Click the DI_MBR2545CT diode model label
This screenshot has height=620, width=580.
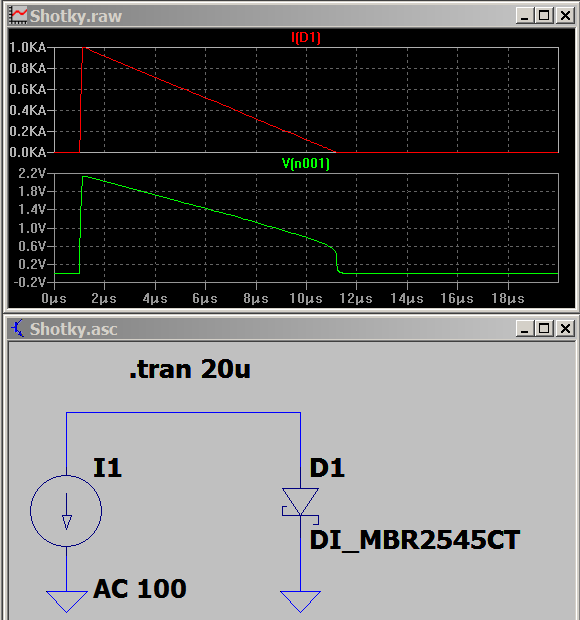click(x=414, y=540)
